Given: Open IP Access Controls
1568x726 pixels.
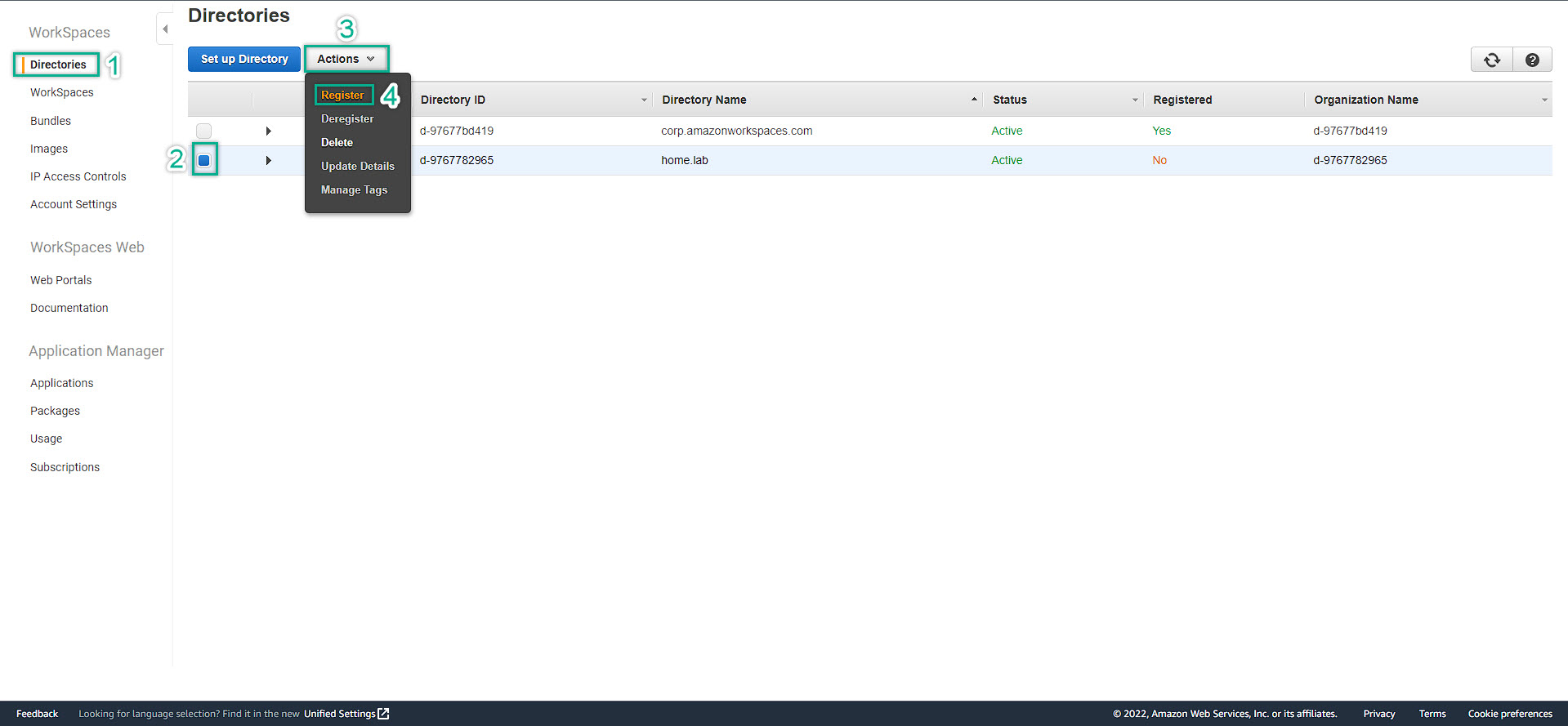Looking at the screenshot, I should (78, 176).
